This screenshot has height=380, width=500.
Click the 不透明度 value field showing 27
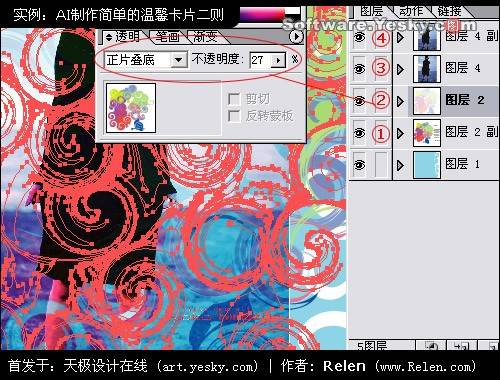(x=261, y=60)
